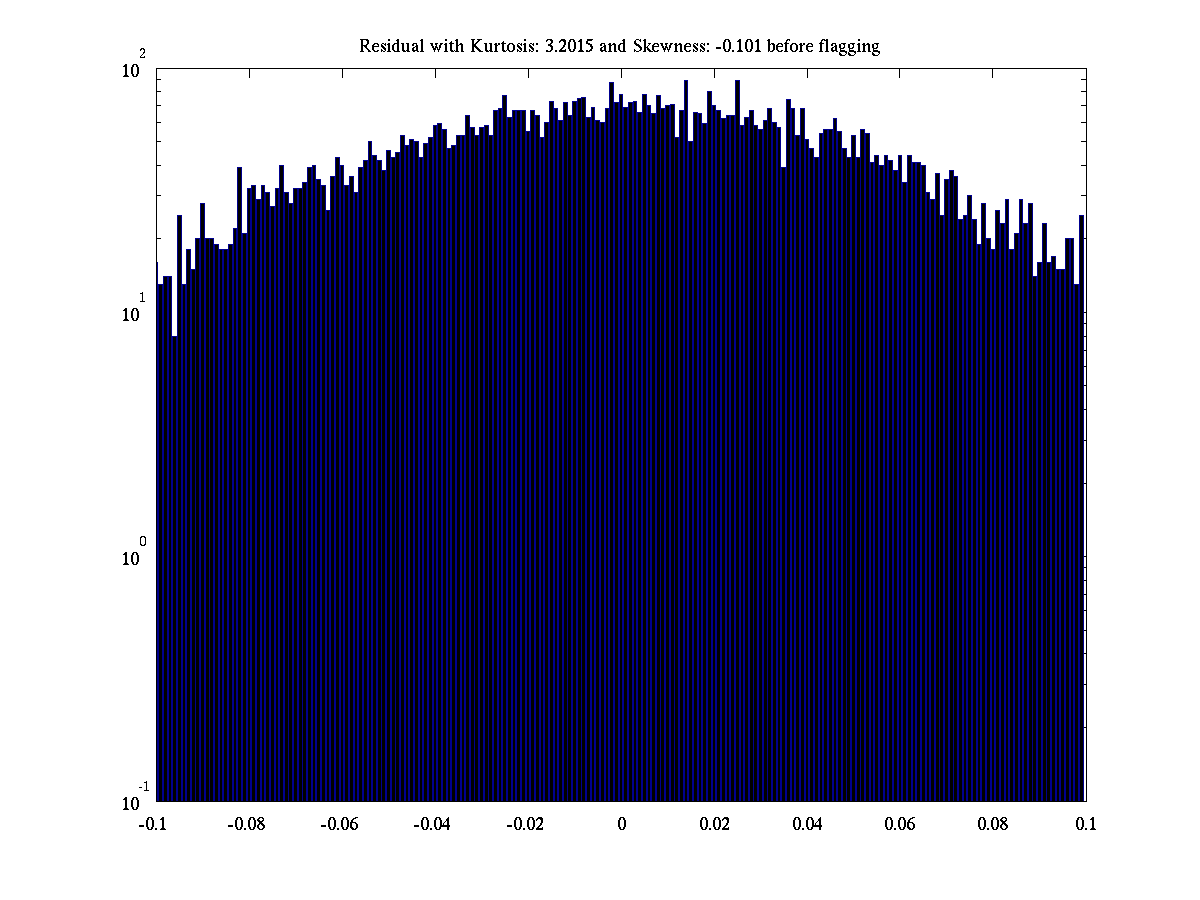The height and width of the screenshot is (900, 1200).
Task: Click the y-axis label 10^0
Action: (135, 555)
